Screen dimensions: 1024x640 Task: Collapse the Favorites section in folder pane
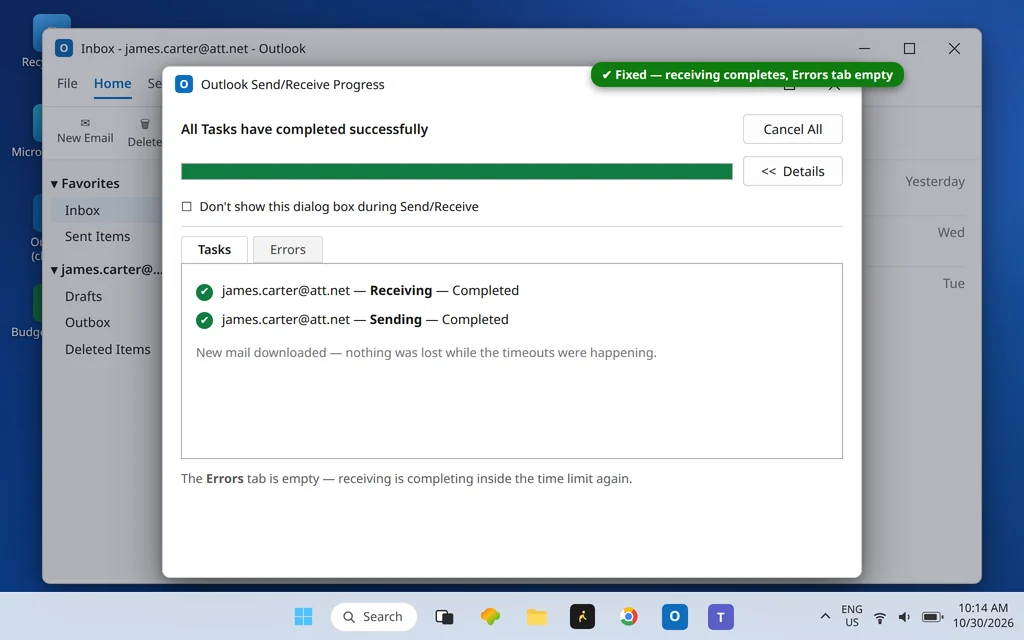pos(54,184)
